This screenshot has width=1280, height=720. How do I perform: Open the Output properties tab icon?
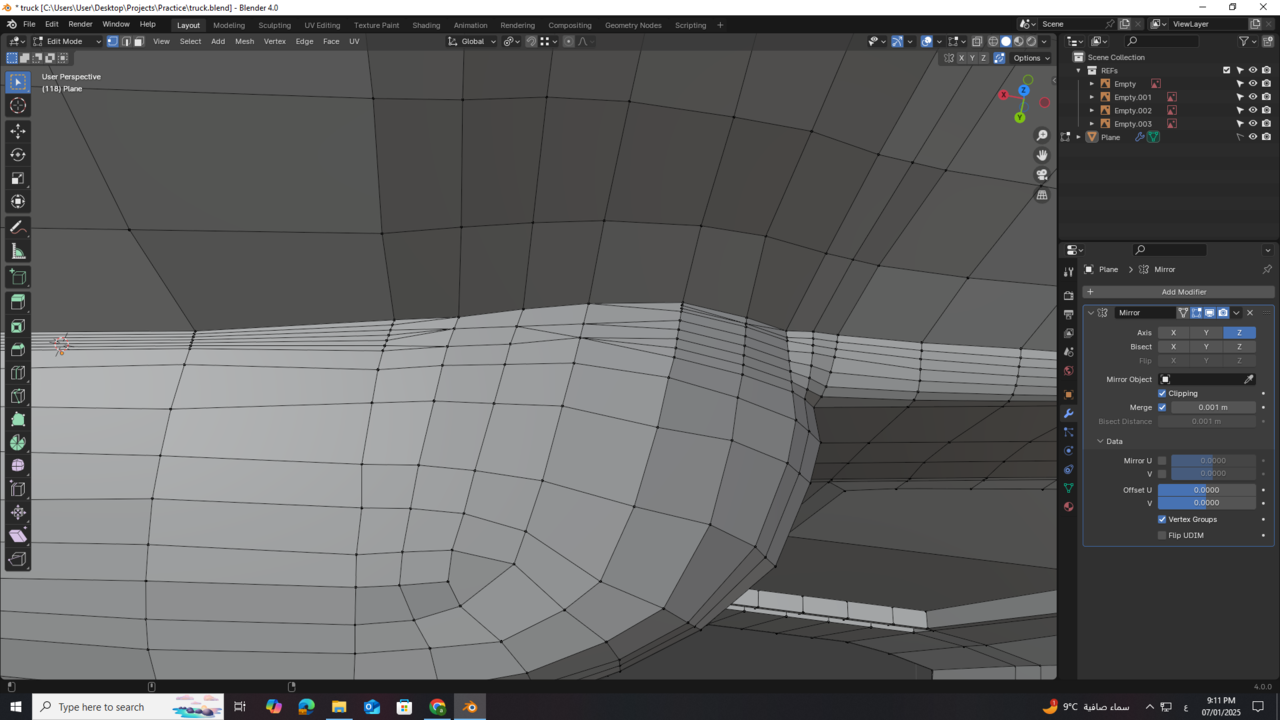click(1068, 314)
